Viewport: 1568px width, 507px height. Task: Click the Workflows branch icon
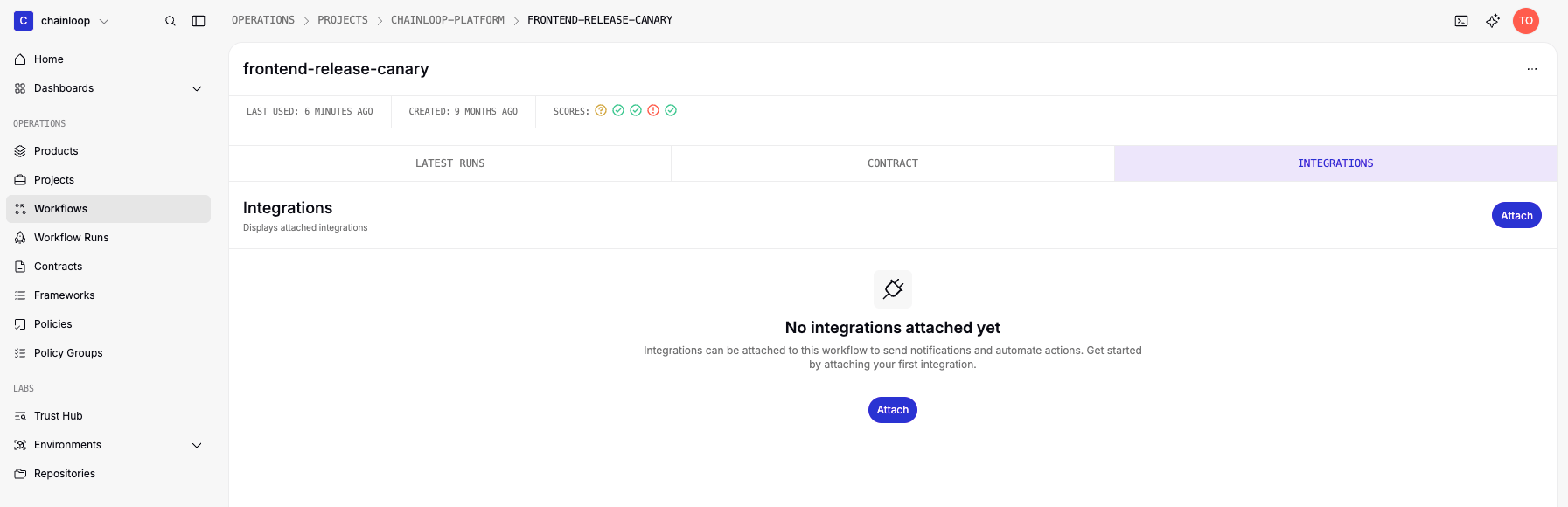[20, 209]
